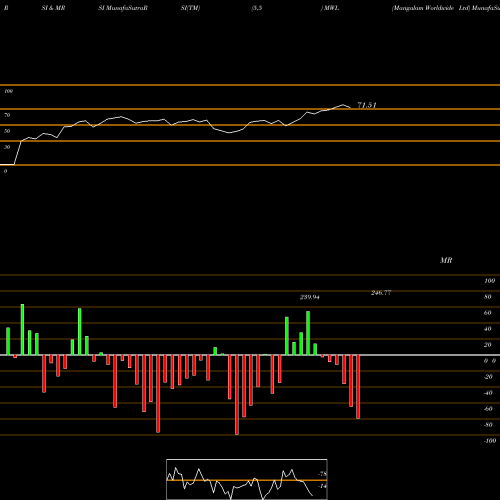The height and width of the screenshot is (500, 500).
Task: Click the 'MR' panel title label
Action: pos(446,261)
